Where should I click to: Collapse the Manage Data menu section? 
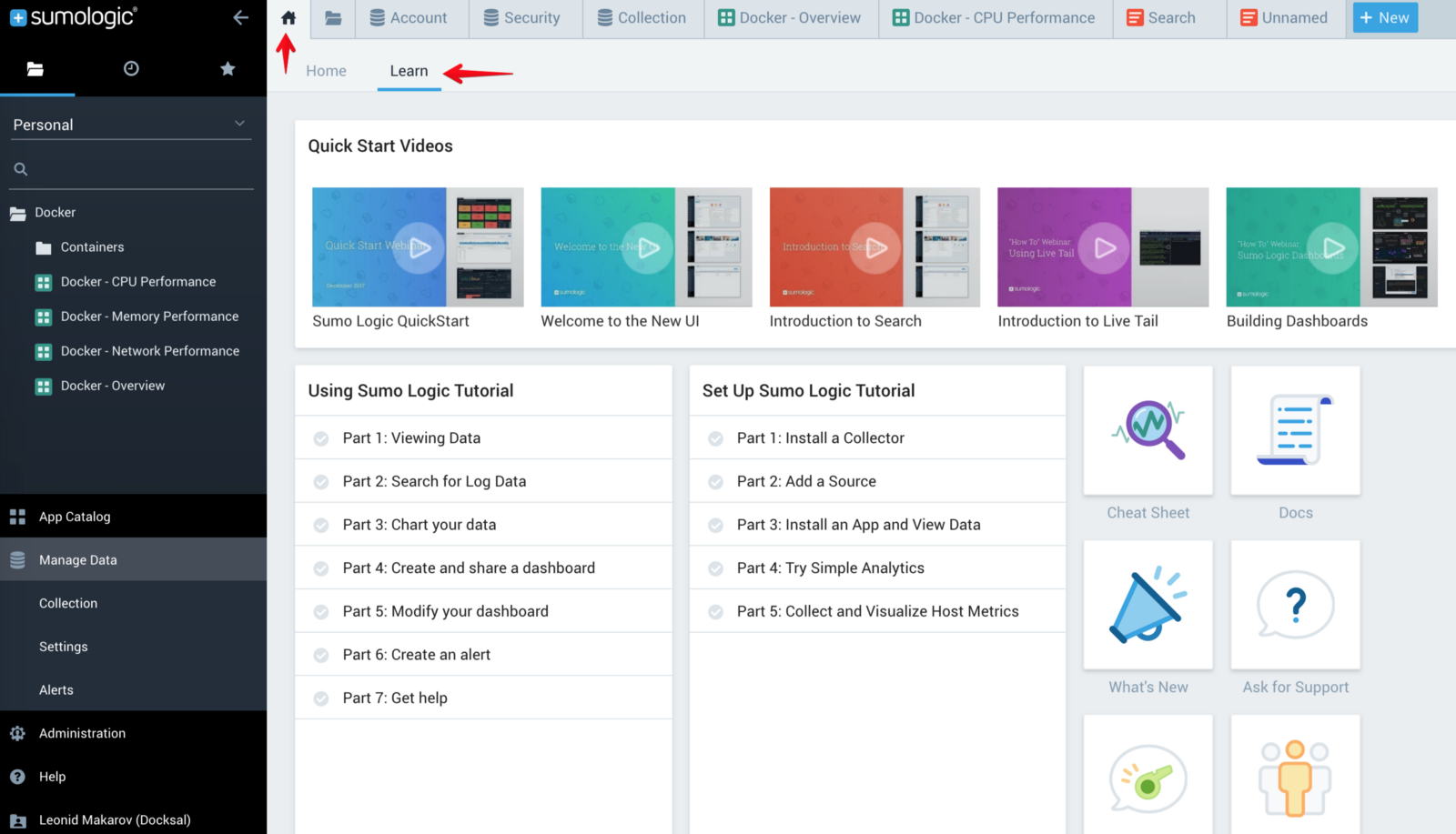pyautogui.click(x=77, y=560)
